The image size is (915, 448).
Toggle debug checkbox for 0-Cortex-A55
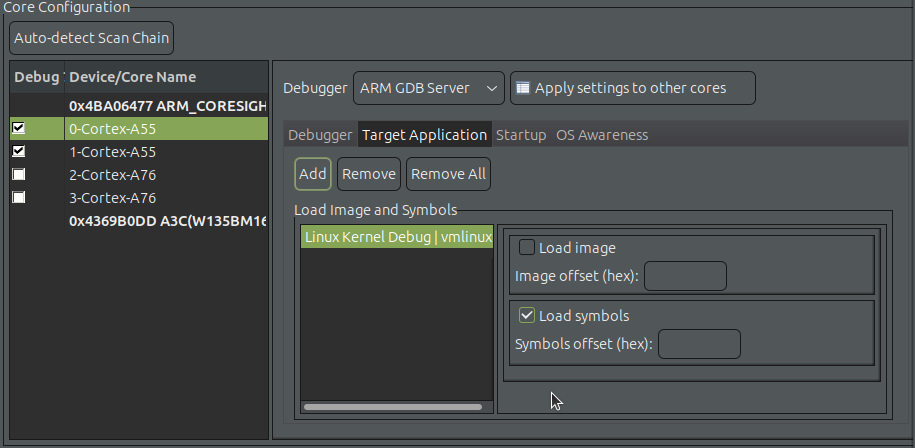coord(18,129)
